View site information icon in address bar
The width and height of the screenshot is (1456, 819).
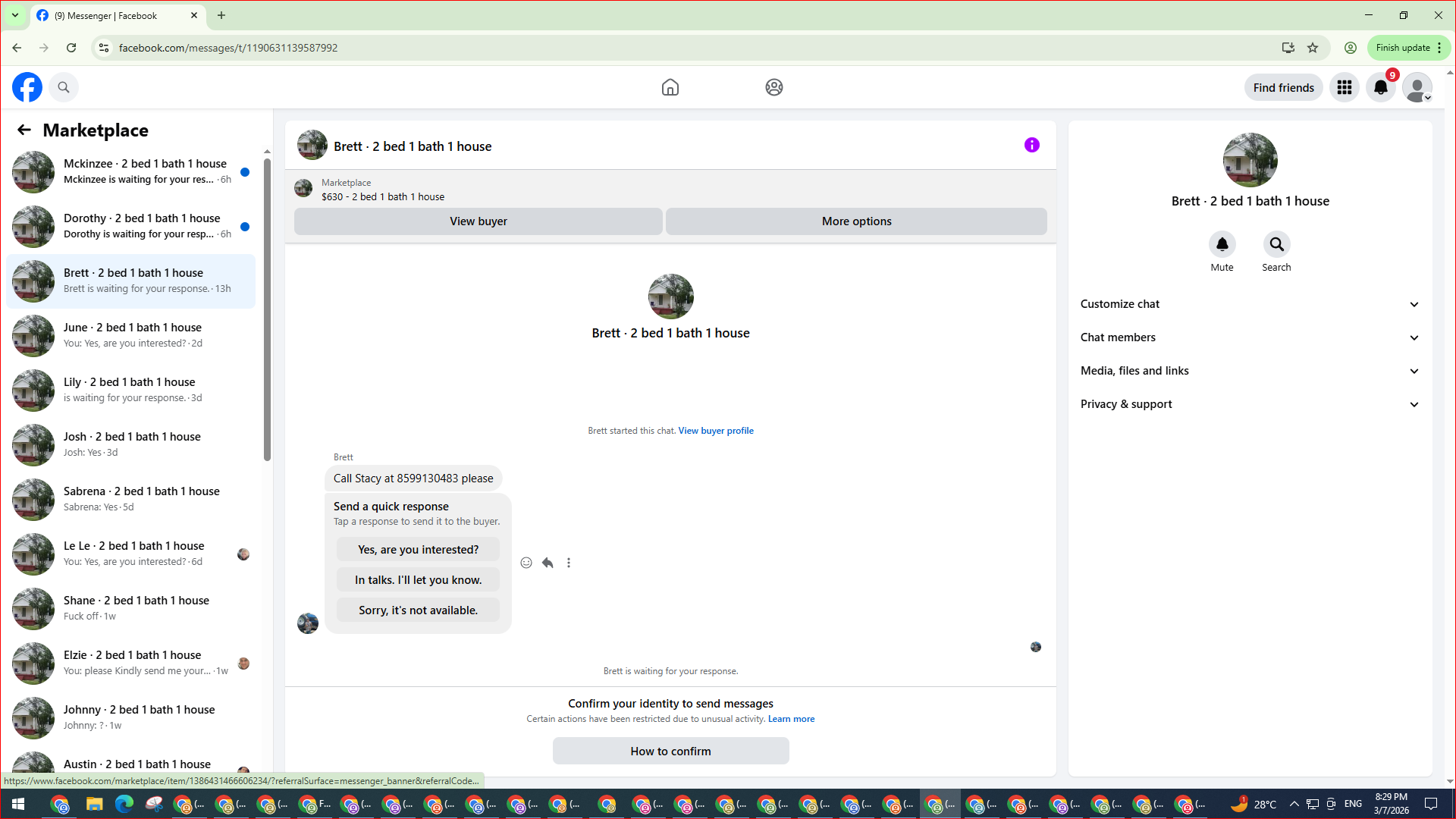pos(104,48)
